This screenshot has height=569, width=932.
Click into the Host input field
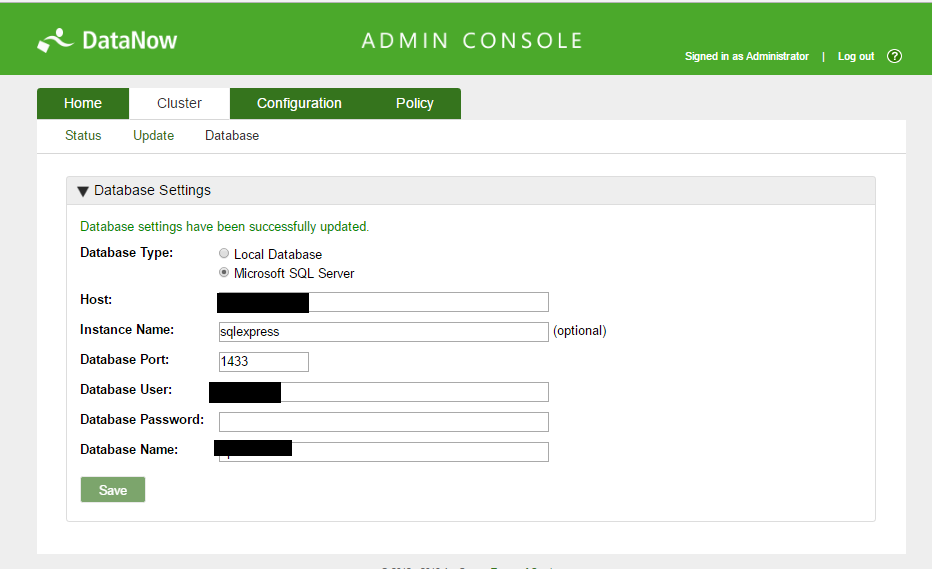(x=428, y=302)
